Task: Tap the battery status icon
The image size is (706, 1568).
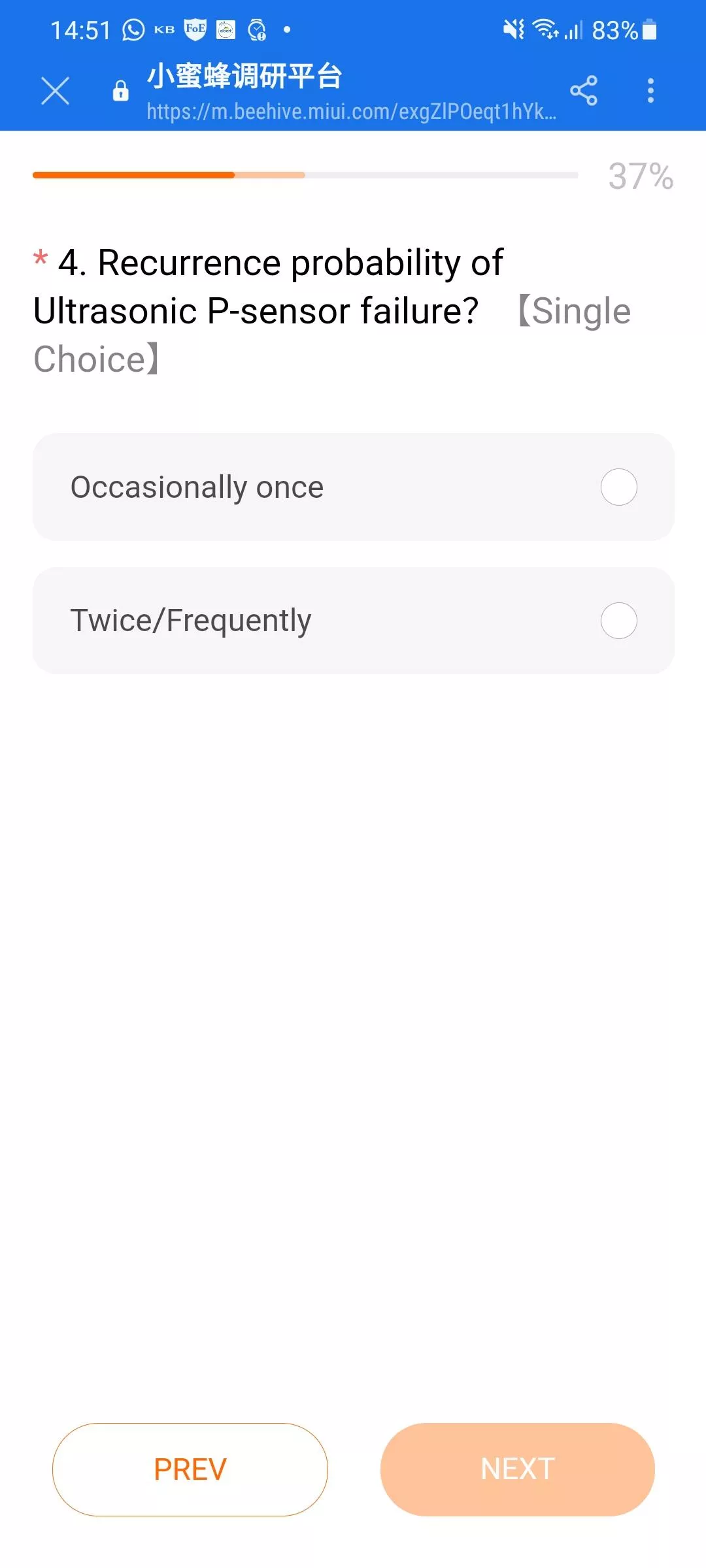Action: 650,30
